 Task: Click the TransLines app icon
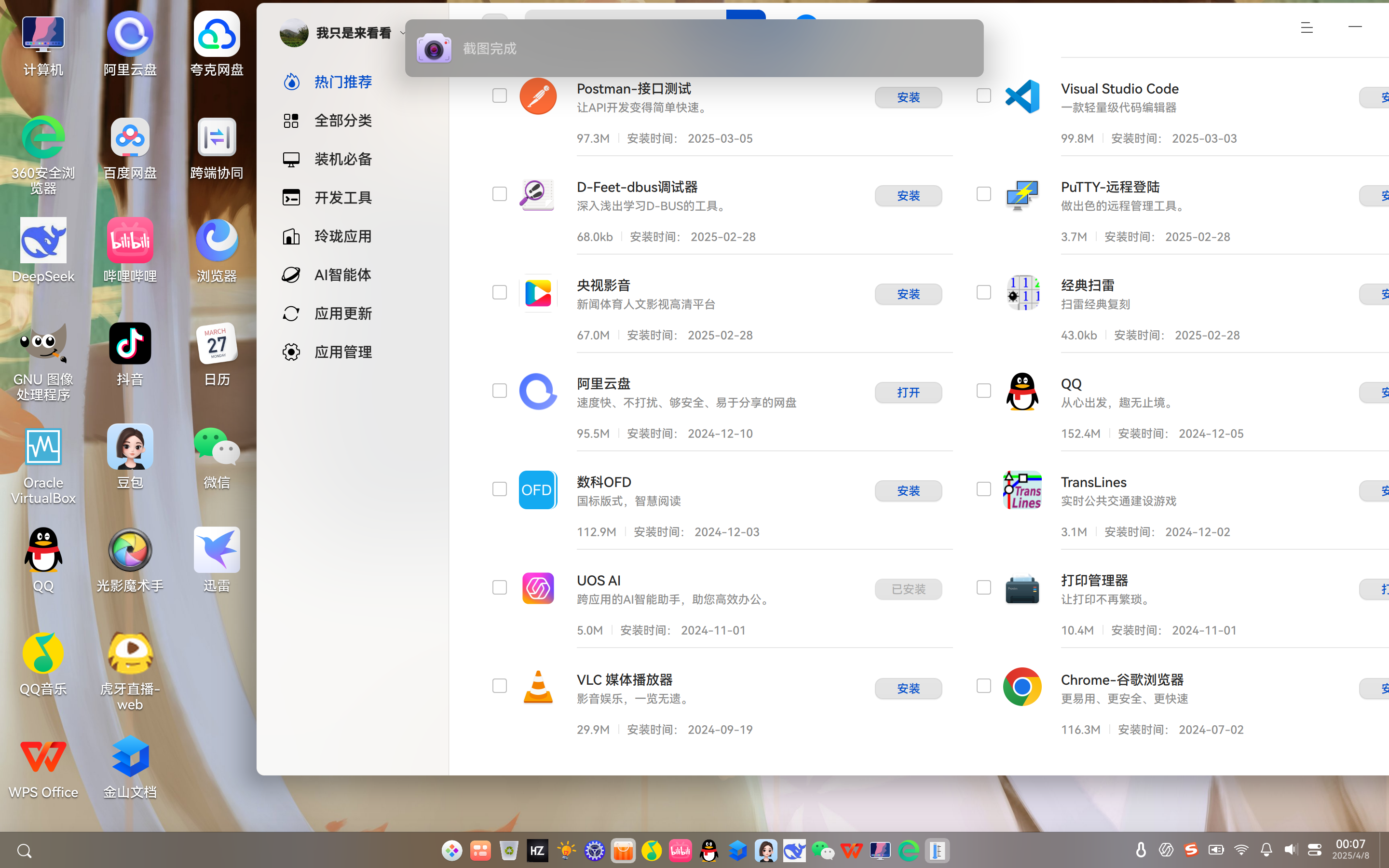click(x=1022, y=489)
